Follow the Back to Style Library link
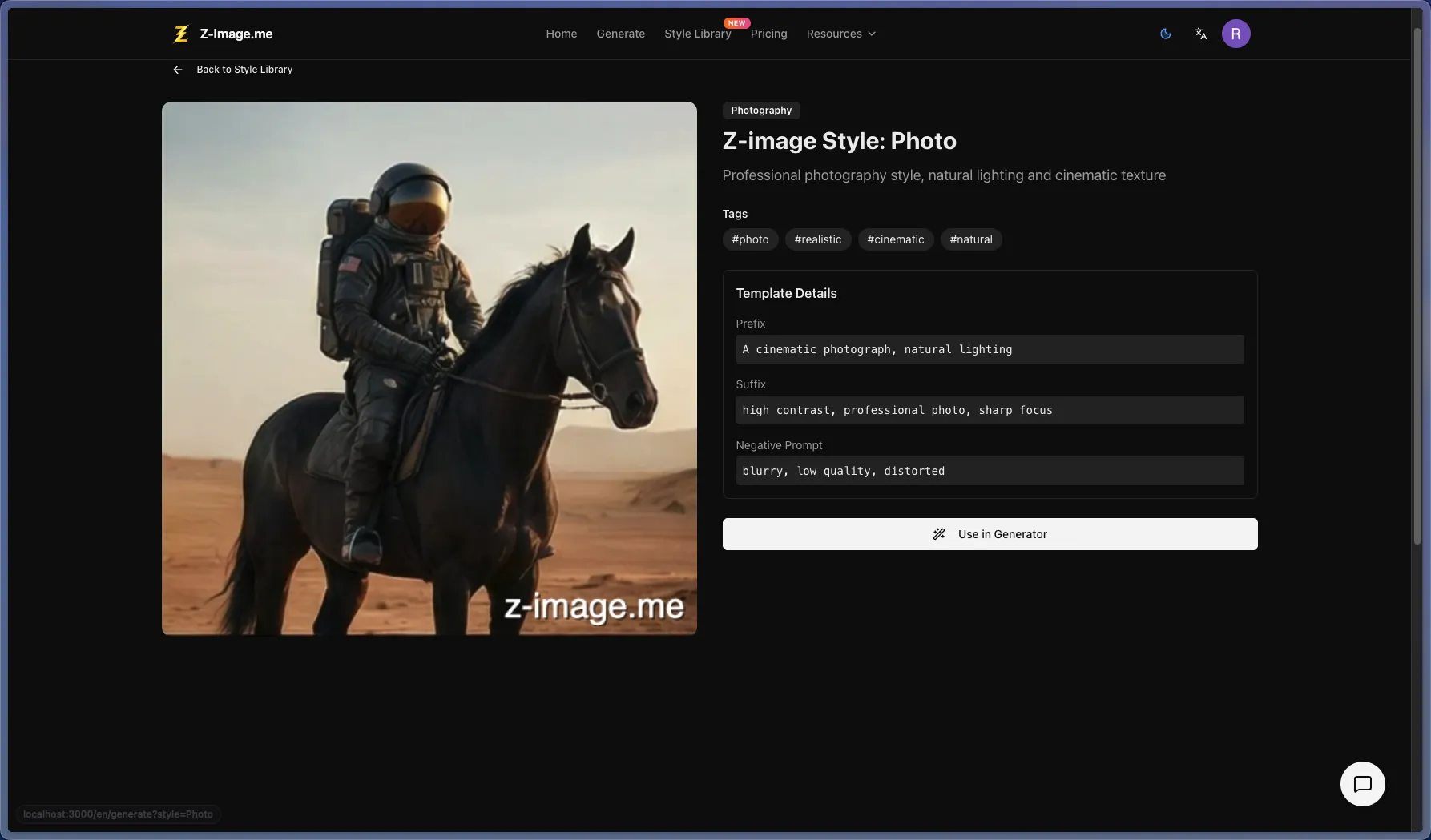 (x=244, y=70)
